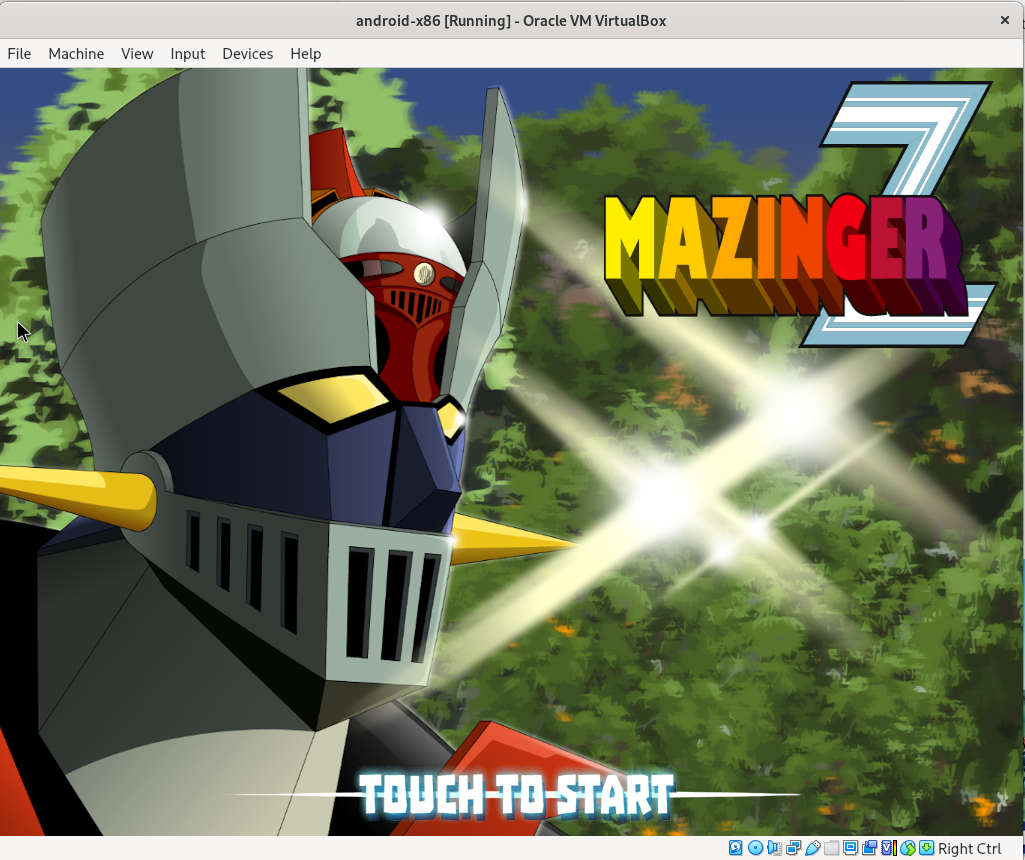
Task: Open the optical disk status icon
Action: [755, 848]
